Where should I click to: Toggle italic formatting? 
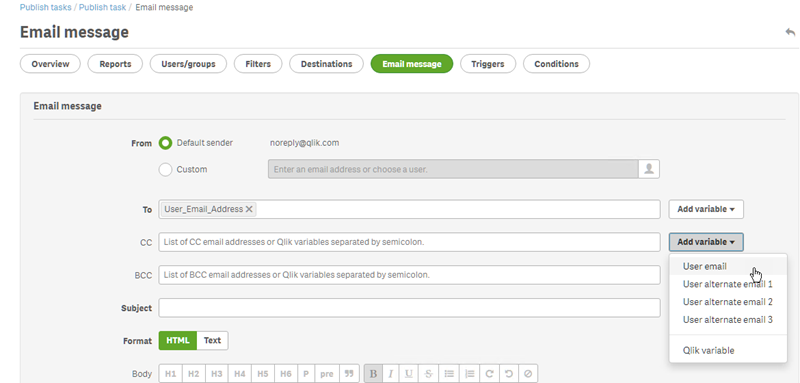pyautogui.click(x=391, y=374)
